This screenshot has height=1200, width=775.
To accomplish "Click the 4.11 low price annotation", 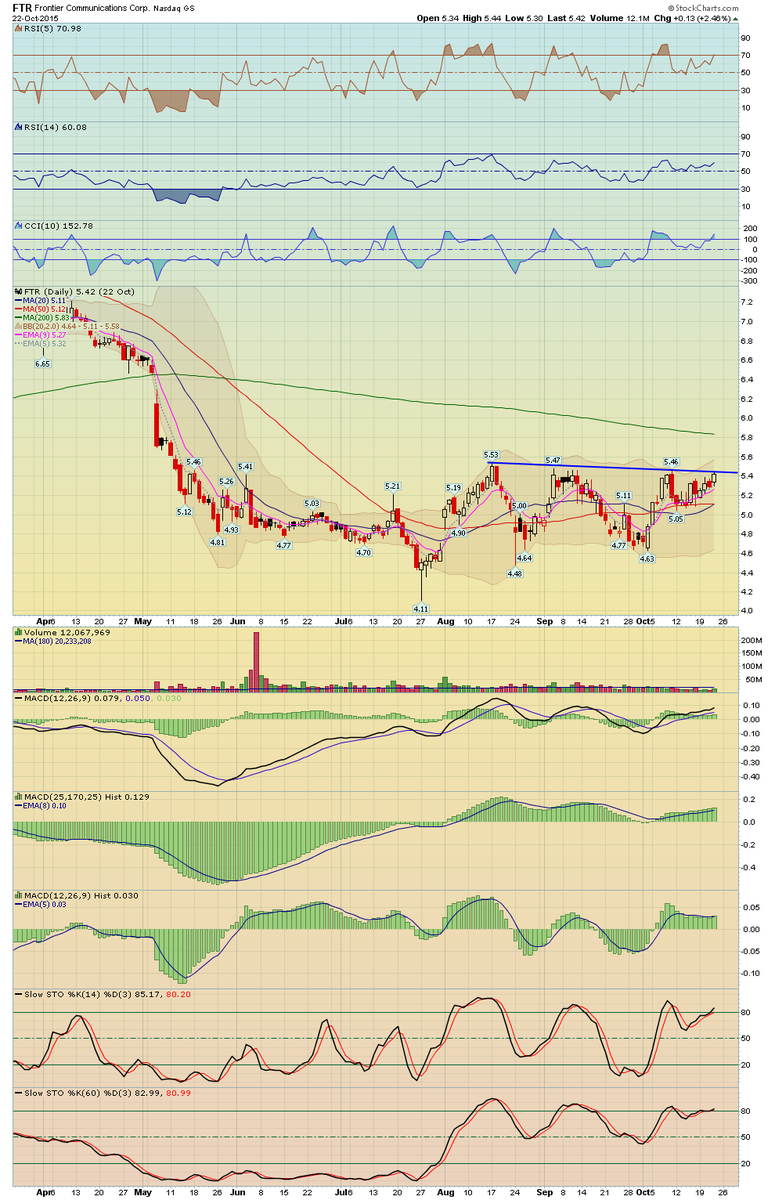I will [x=422, y=607].
